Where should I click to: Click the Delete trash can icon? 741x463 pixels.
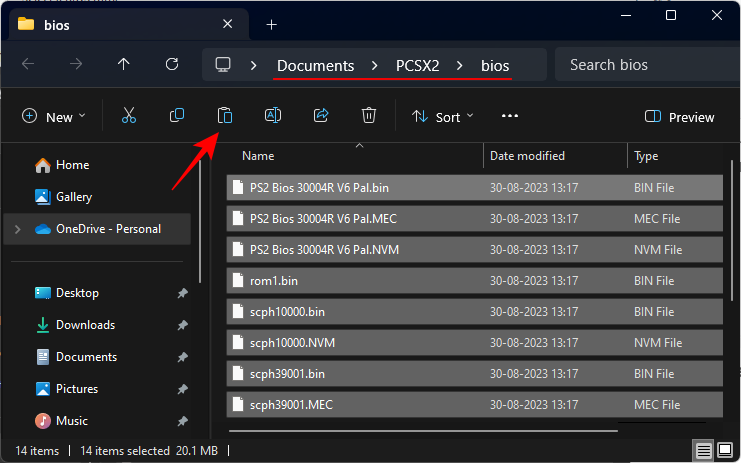pos(369,115)
